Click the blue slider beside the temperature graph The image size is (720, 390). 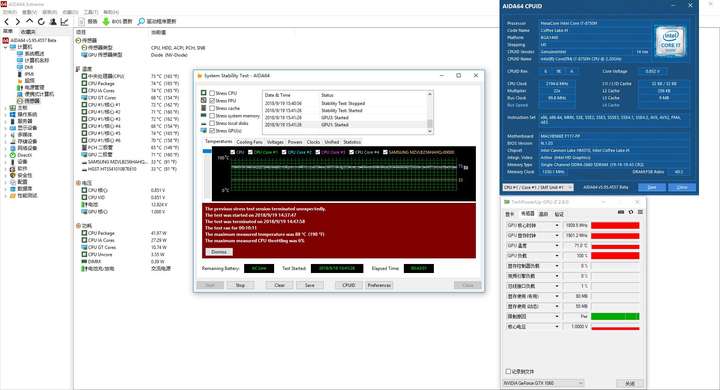[207, 152]
